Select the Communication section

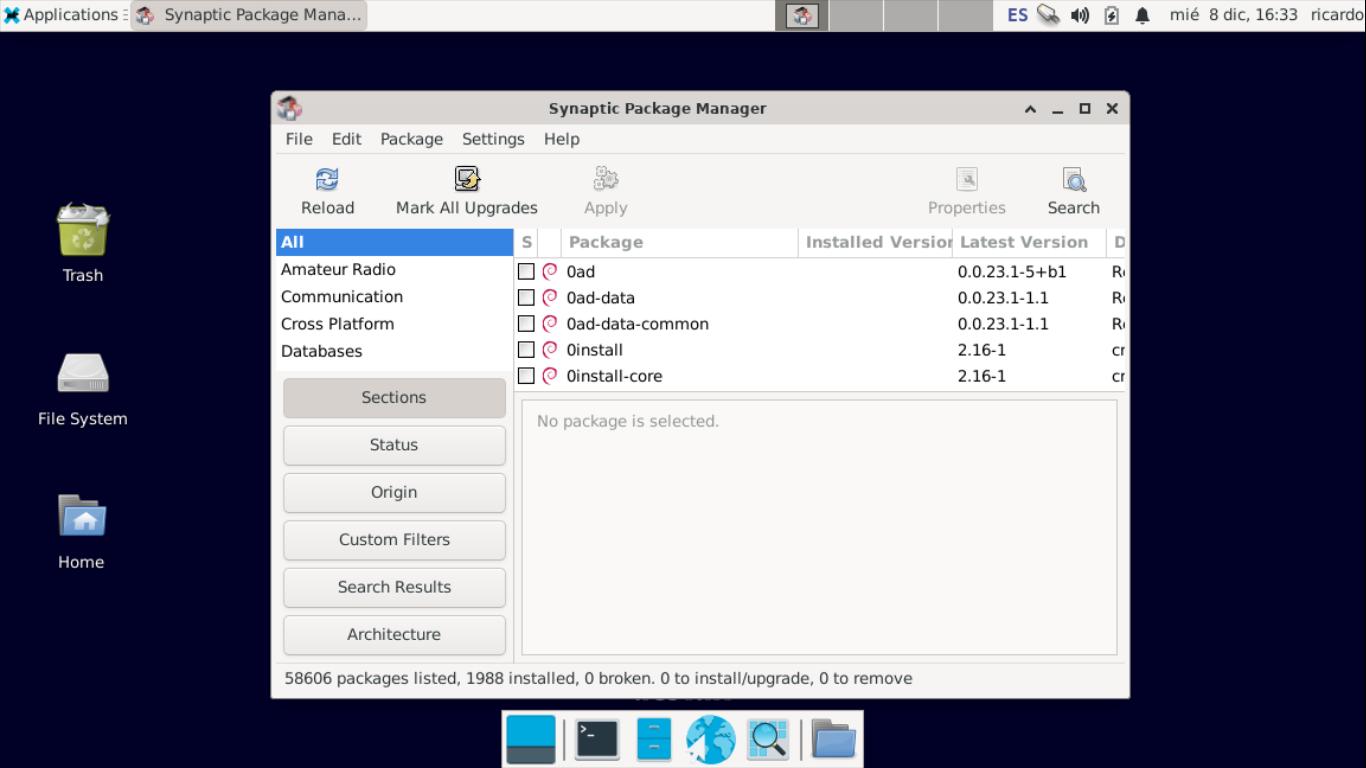[x=394, y=296]
